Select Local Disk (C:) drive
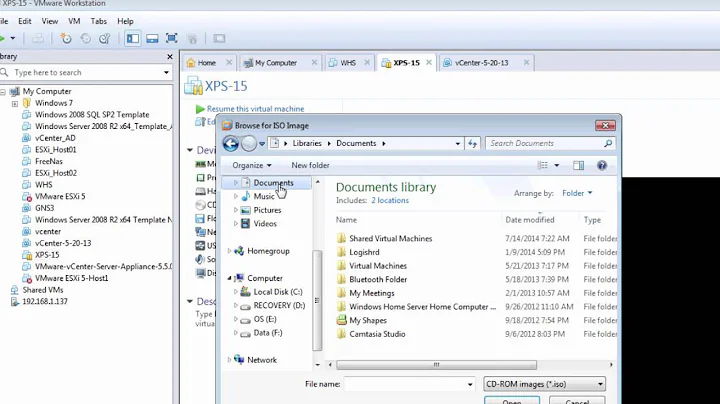The height and width of the screenshot is (404, 720). coord(277,292)
